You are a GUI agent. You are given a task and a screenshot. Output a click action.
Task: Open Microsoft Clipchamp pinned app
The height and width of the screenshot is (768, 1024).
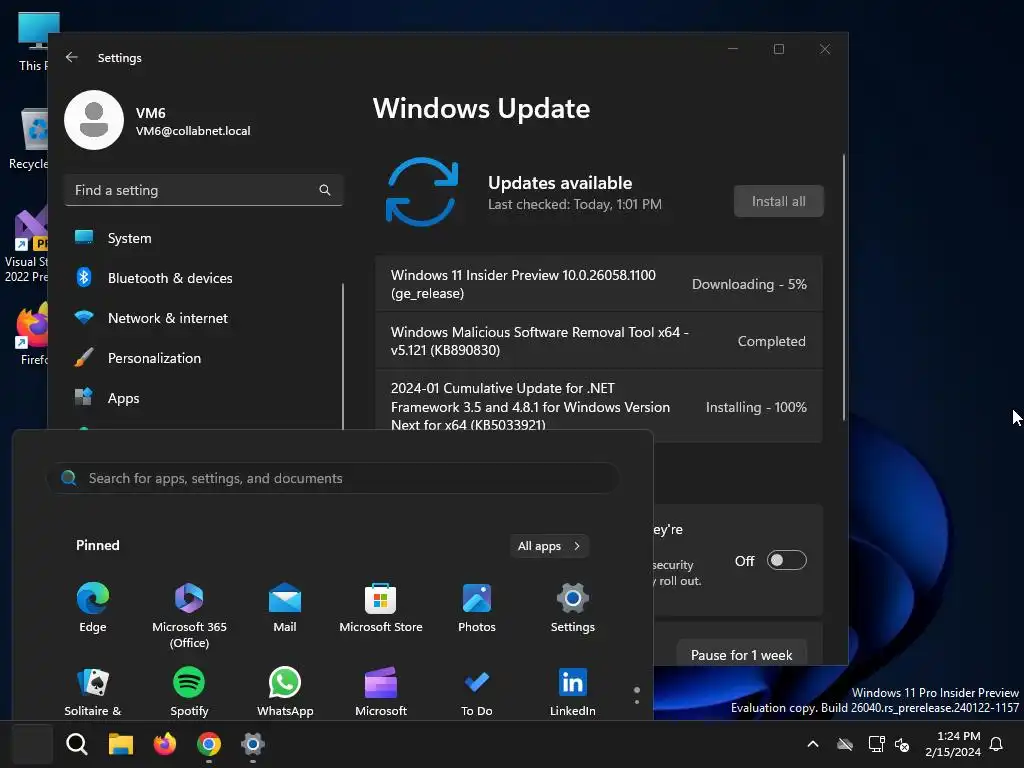(x=381, y=692)
